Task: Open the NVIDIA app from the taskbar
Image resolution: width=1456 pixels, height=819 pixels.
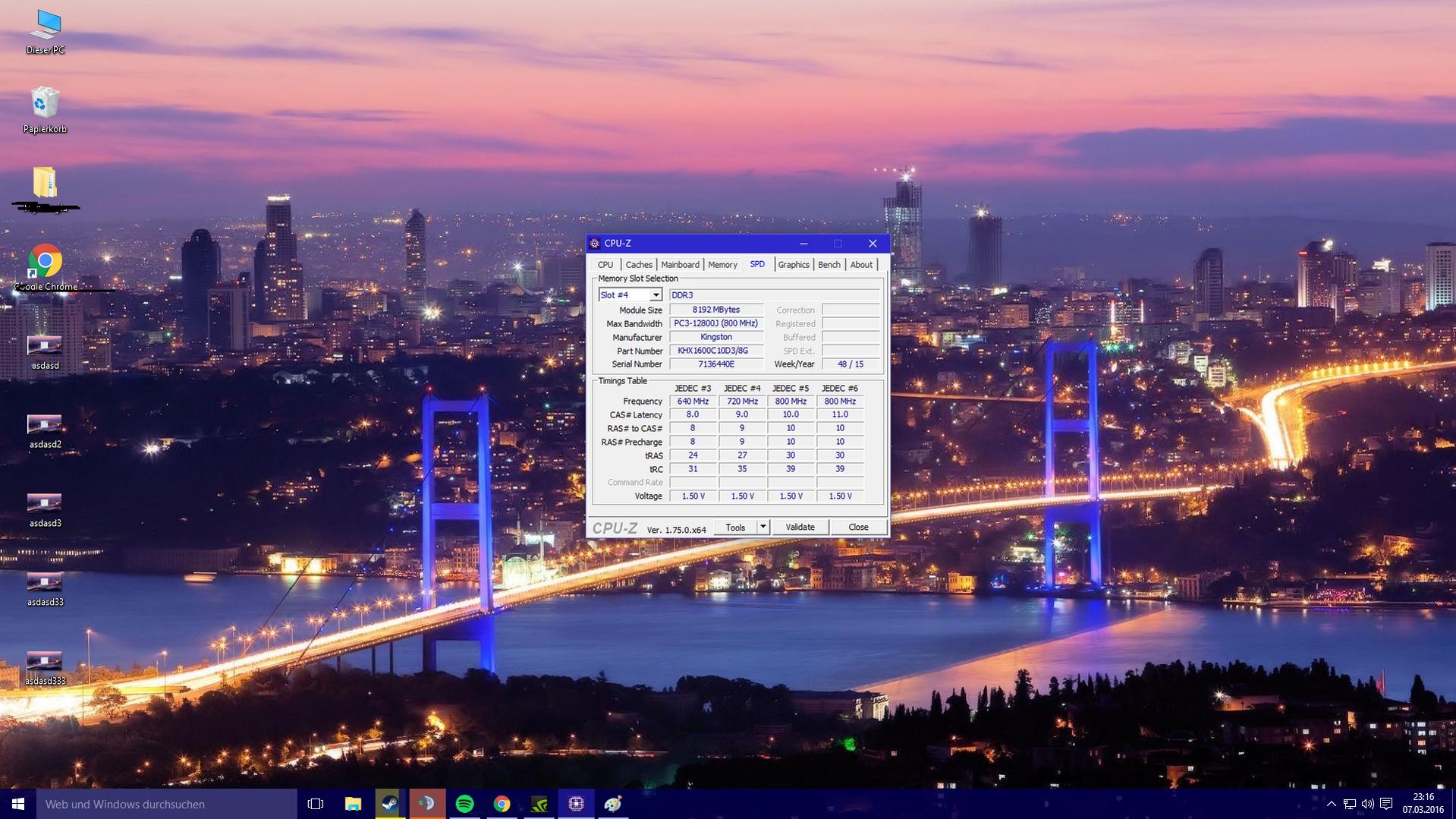Action: click(x=539, y=804)
